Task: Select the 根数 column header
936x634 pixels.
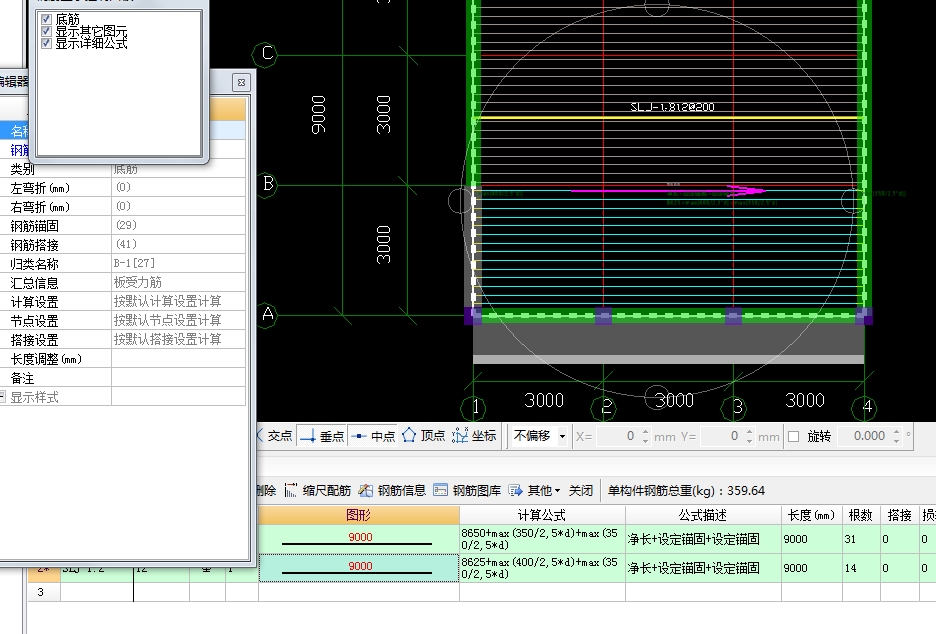Action: (x=861, y=515)
